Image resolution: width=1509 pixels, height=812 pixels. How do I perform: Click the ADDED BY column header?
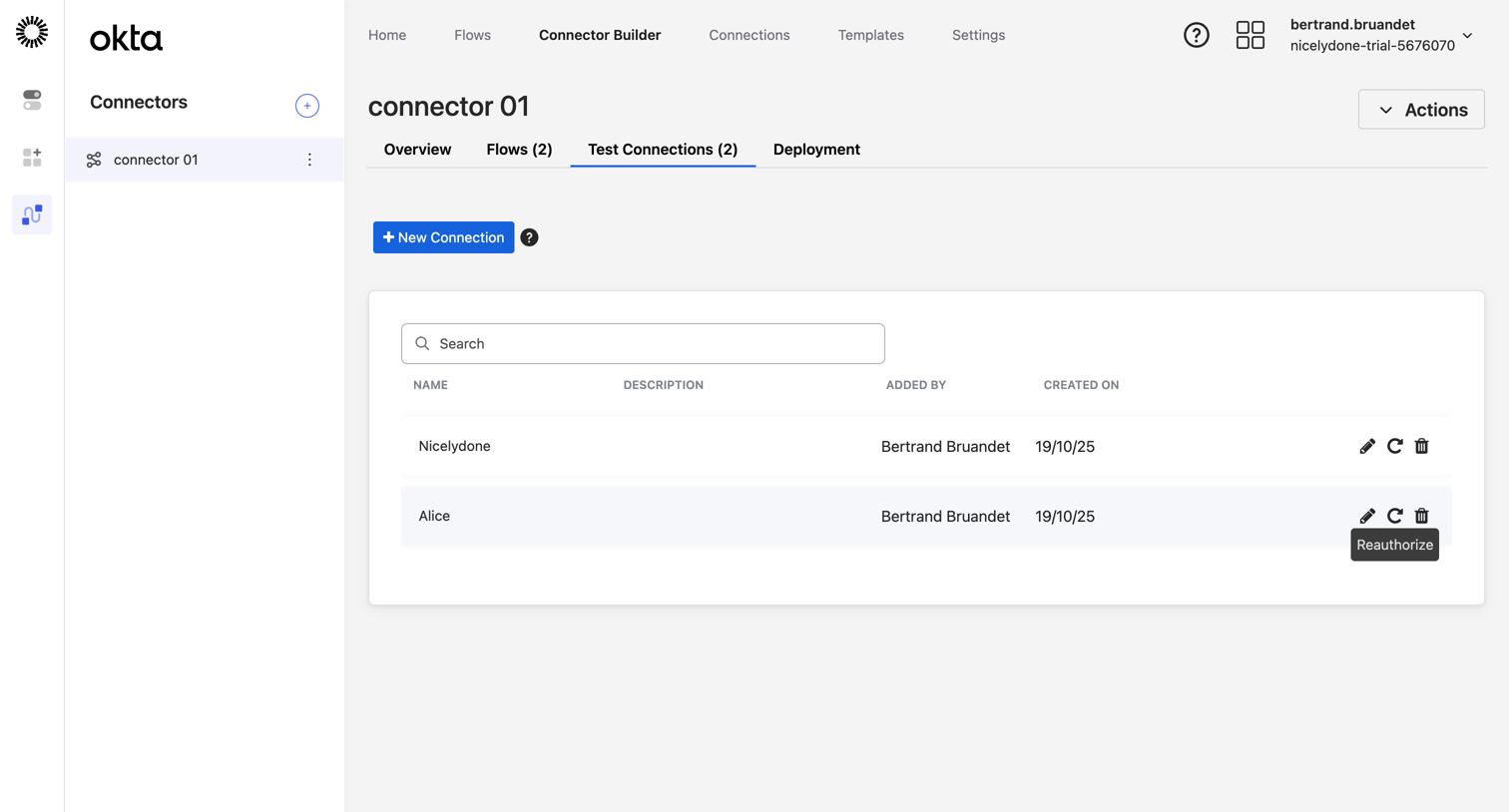pos(916,385)
